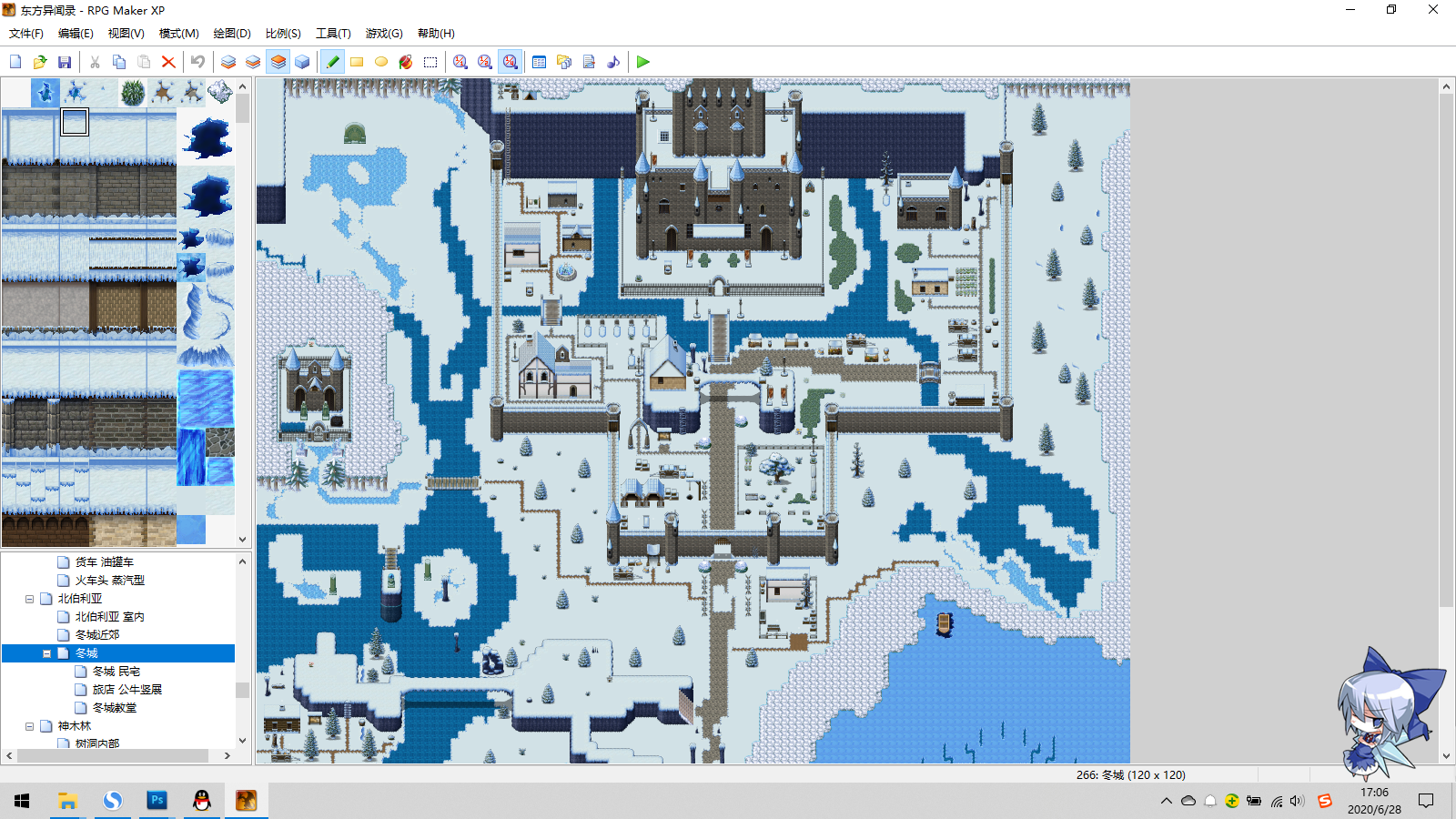Click the Undo arrow icon

coord(197,62)
